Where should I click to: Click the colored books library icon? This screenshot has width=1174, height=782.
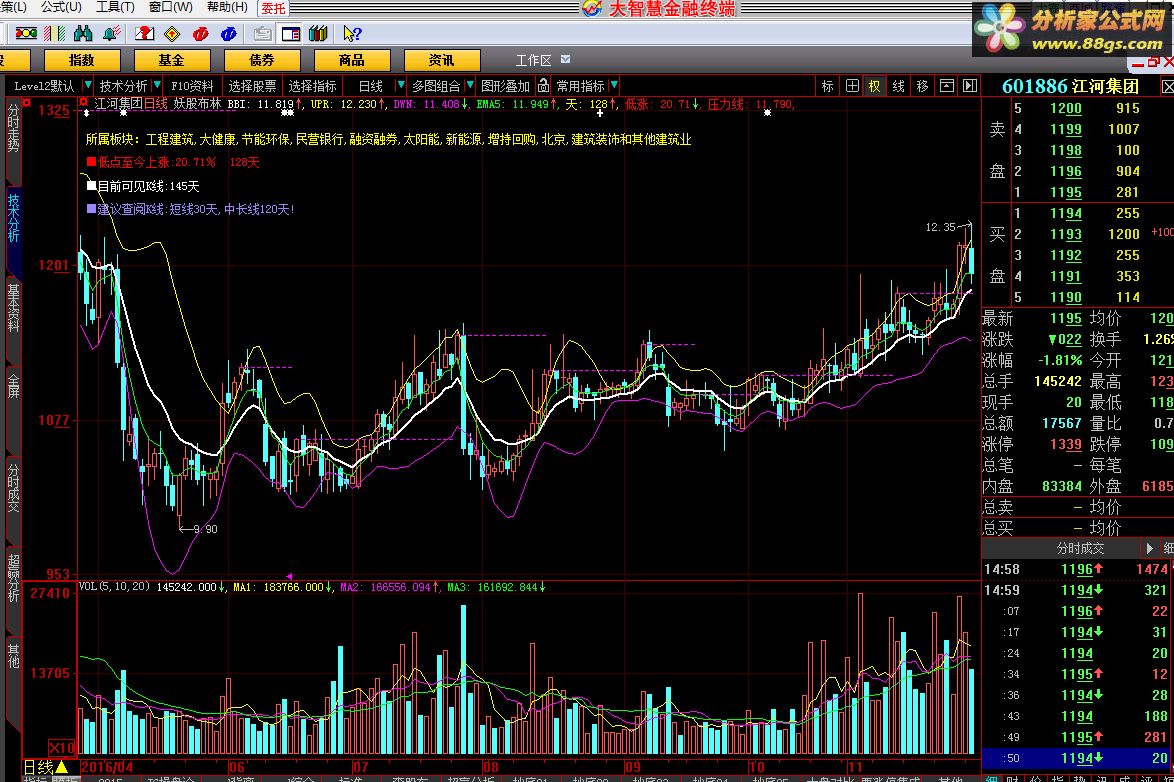[318, 34]
